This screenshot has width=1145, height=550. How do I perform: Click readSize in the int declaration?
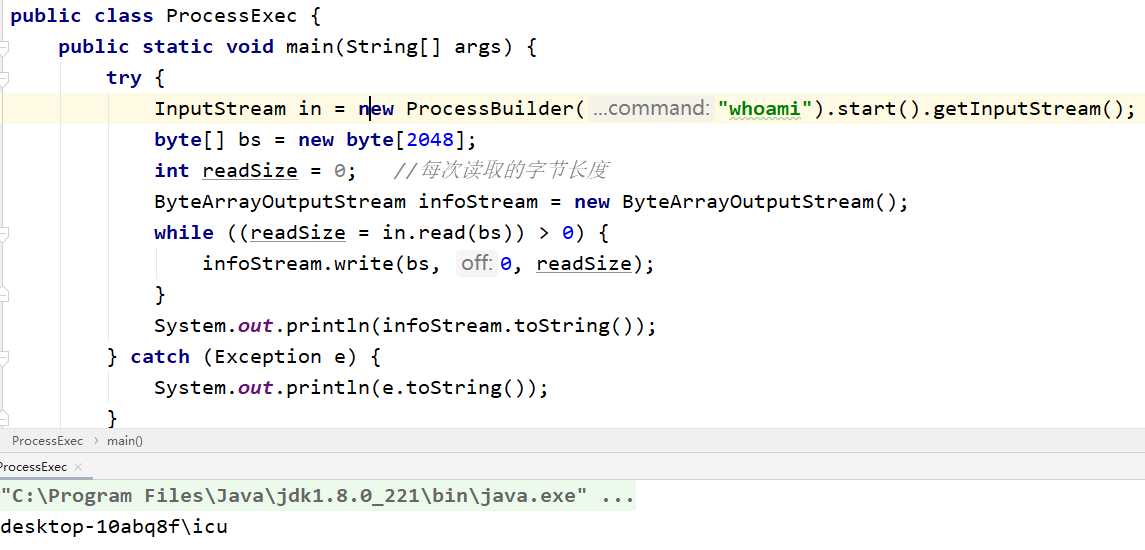coord(250,171)
